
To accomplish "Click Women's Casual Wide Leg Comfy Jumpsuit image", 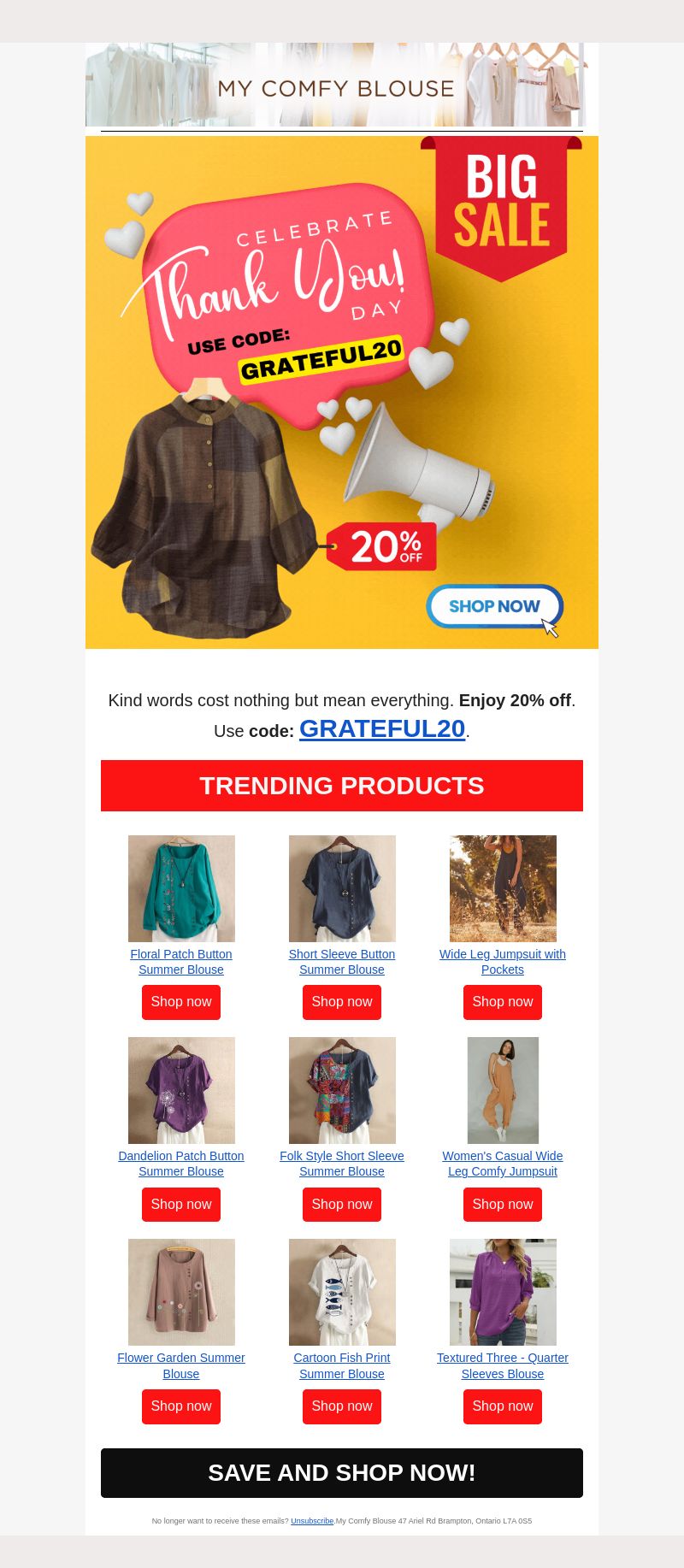I will (503, 1090).
